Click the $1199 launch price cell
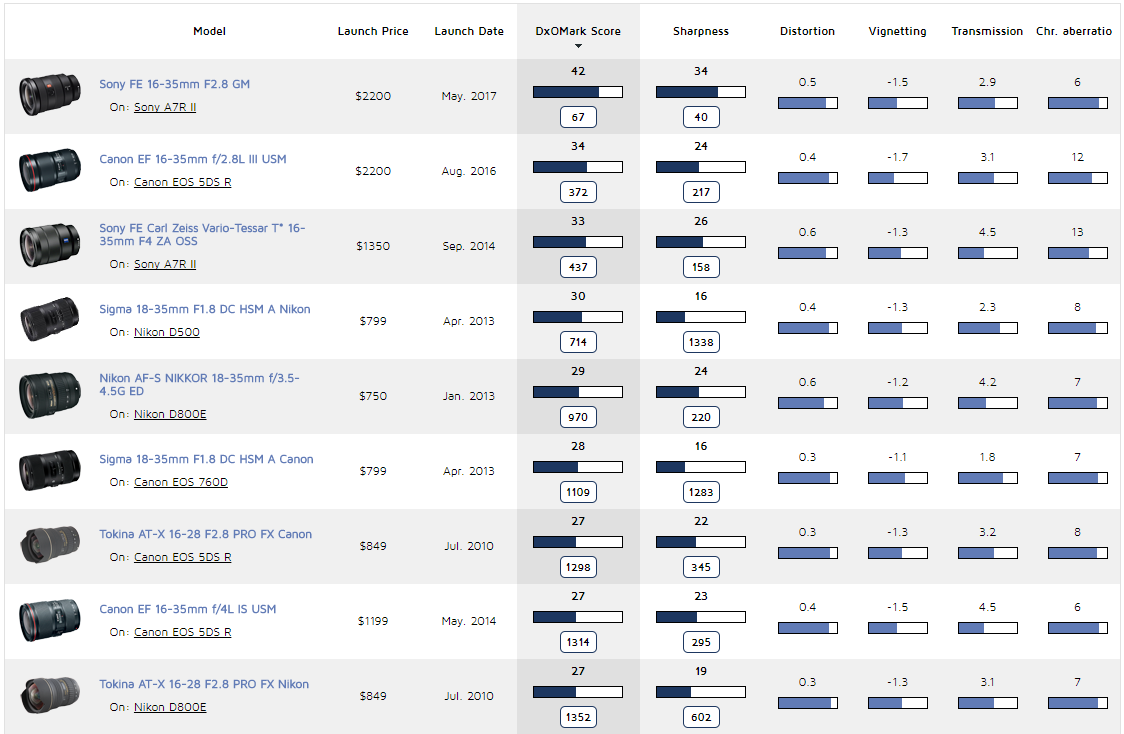 (373, 621)
